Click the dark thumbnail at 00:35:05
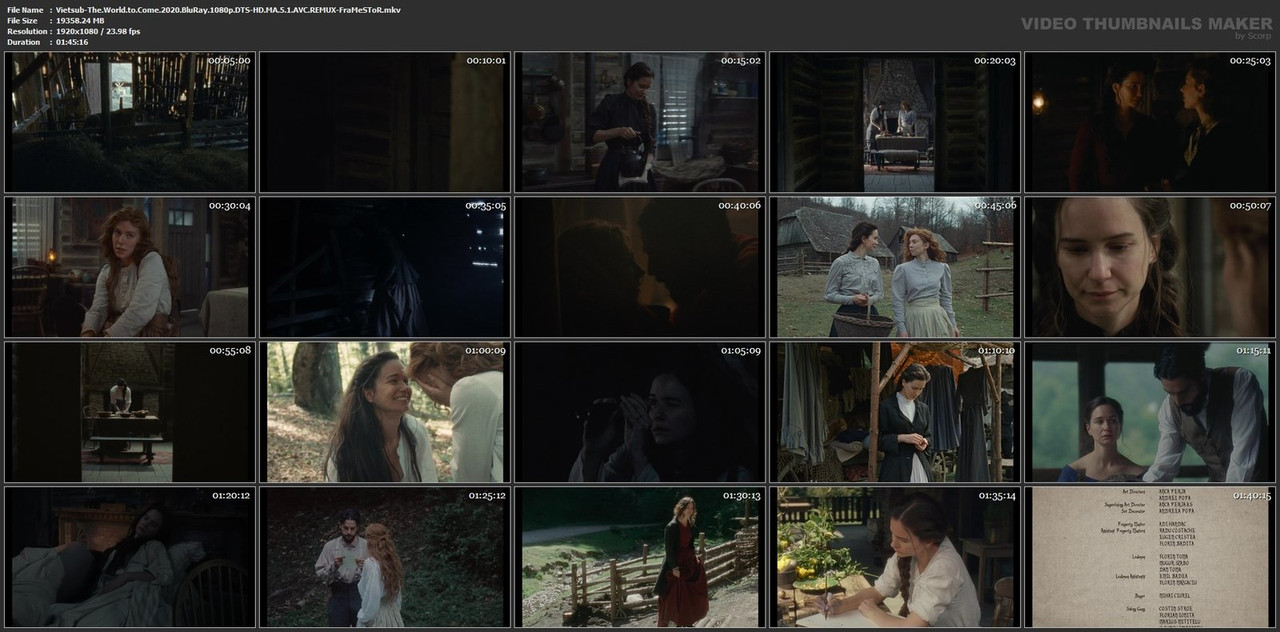Image resolution: width=1280 pixels, height=632 pixels. tap(385, 267)
